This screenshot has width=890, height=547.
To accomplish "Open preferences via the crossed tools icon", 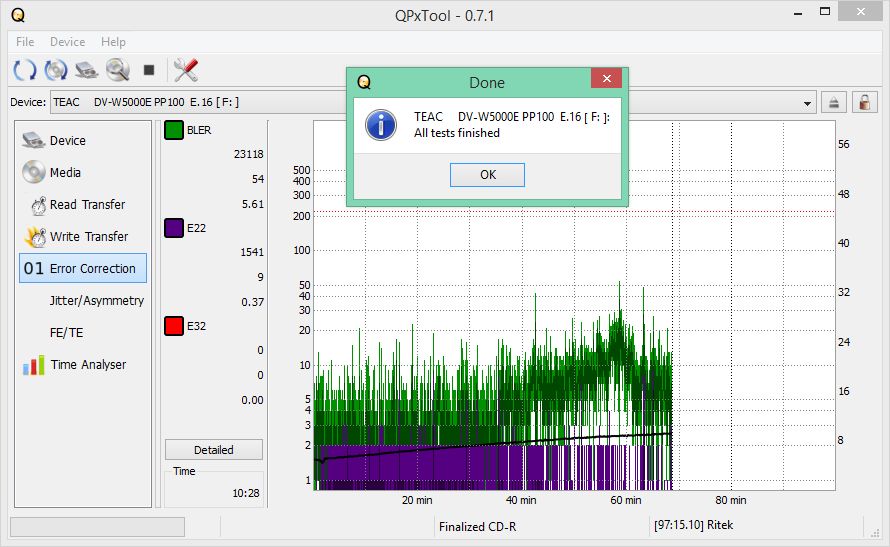I will click(x=186, y=70).
